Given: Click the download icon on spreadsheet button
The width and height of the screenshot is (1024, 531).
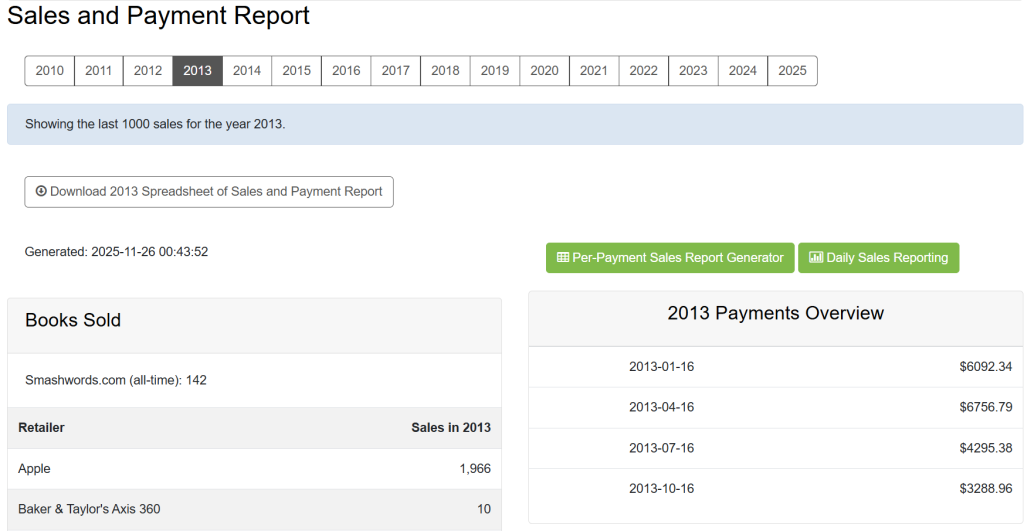Looking at the screenshot, I should [41, 192].
